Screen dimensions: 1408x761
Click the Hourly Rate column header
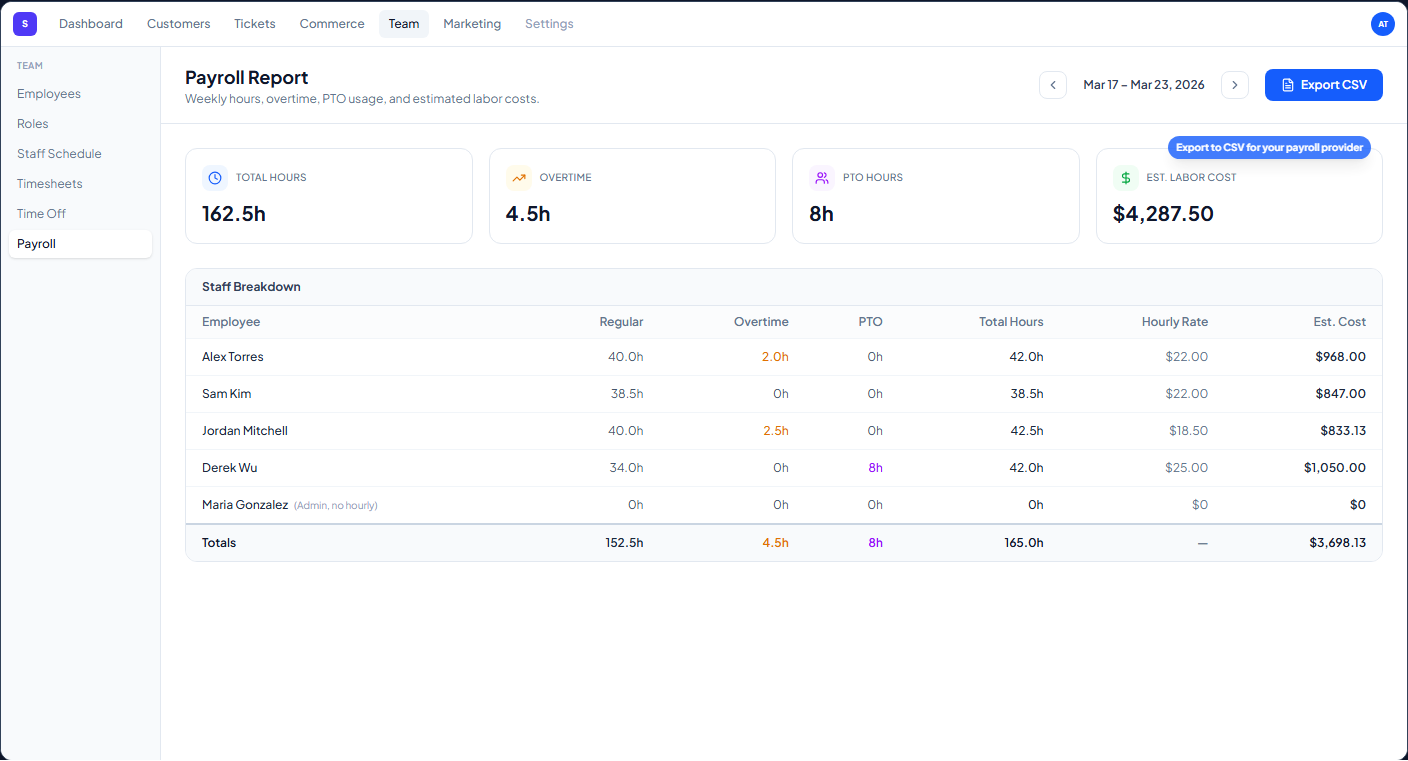pos(1175,322)
